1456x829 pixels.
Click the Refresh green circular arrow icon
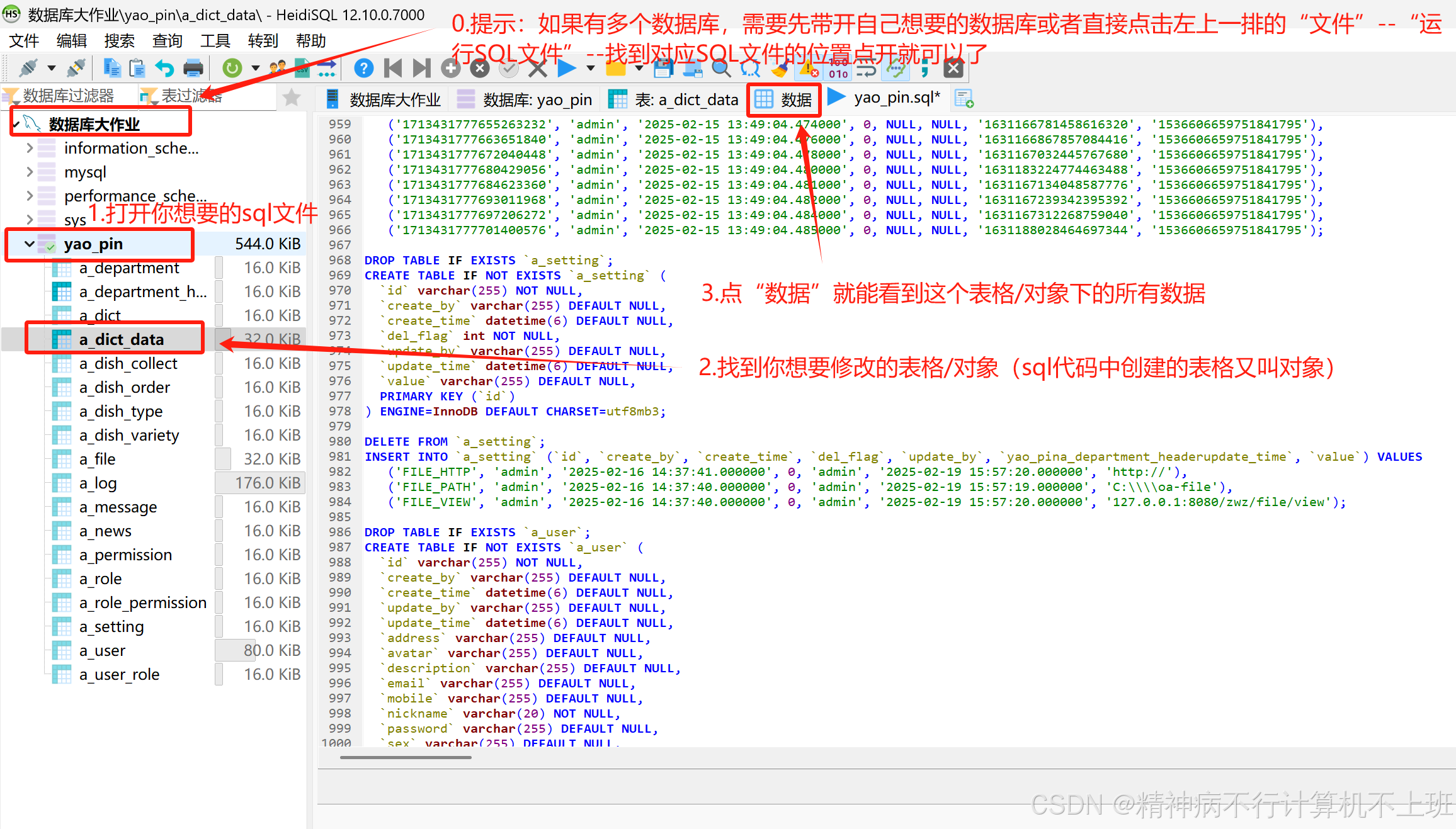click(232, 67)
